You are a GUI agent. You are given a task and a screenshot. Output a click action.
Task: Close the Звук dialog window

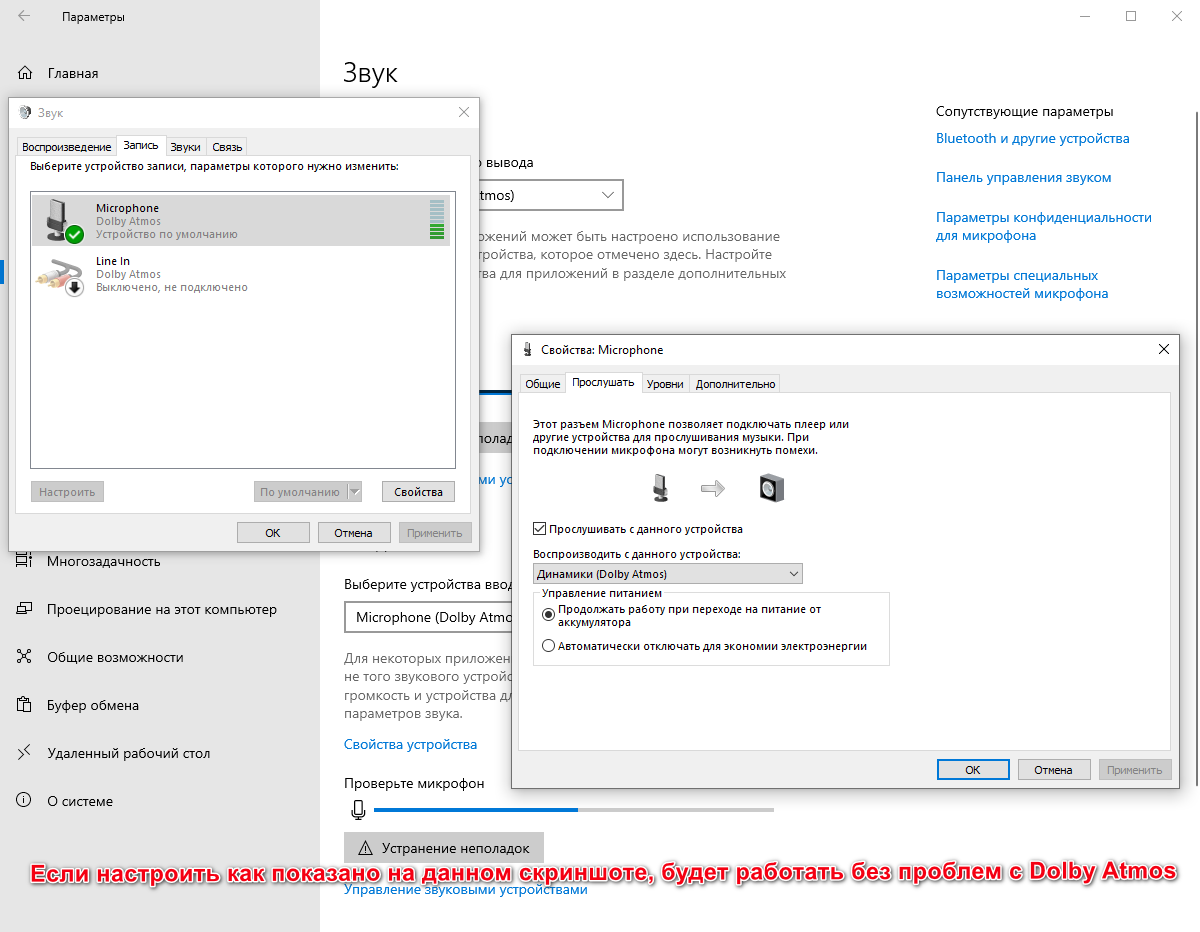pos(463,113)
